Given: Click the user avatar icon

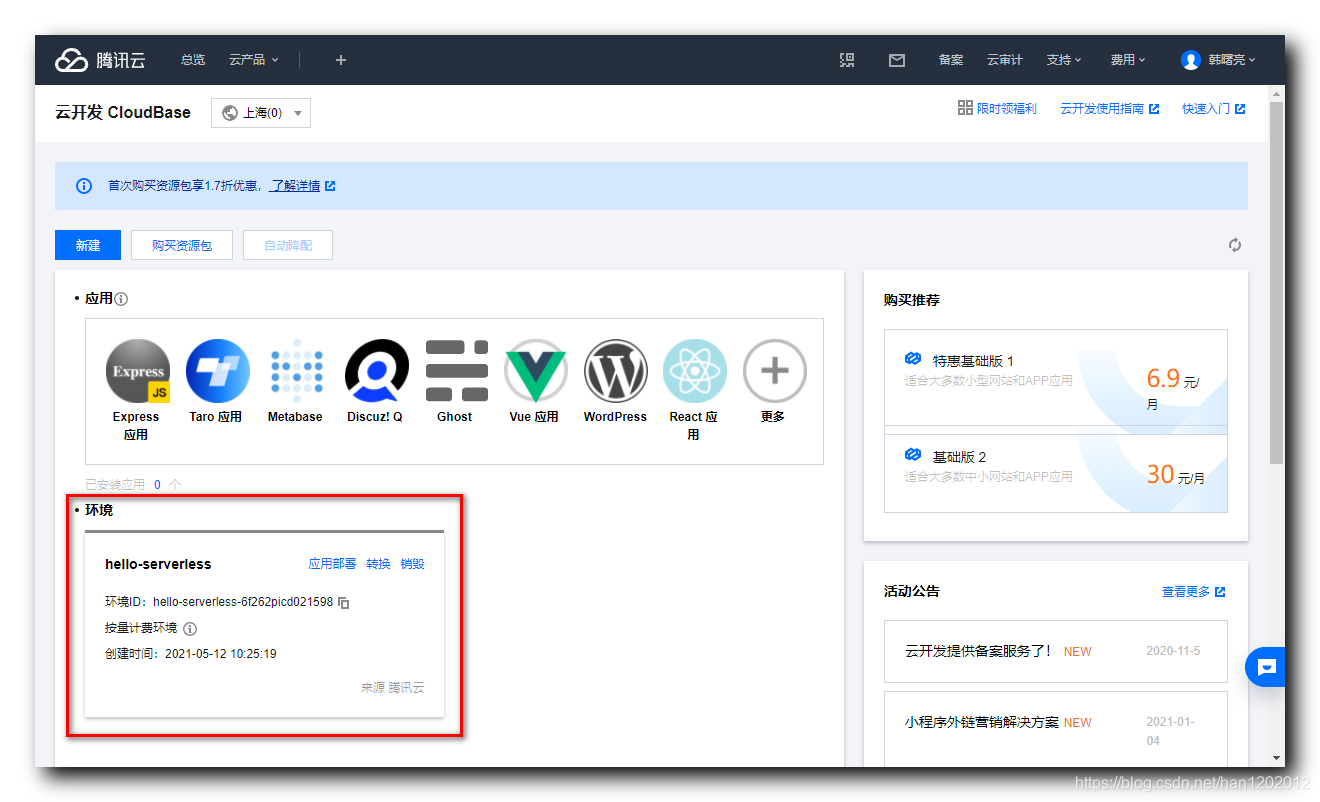Looking at the screenshot, I should pos(1190,60).
